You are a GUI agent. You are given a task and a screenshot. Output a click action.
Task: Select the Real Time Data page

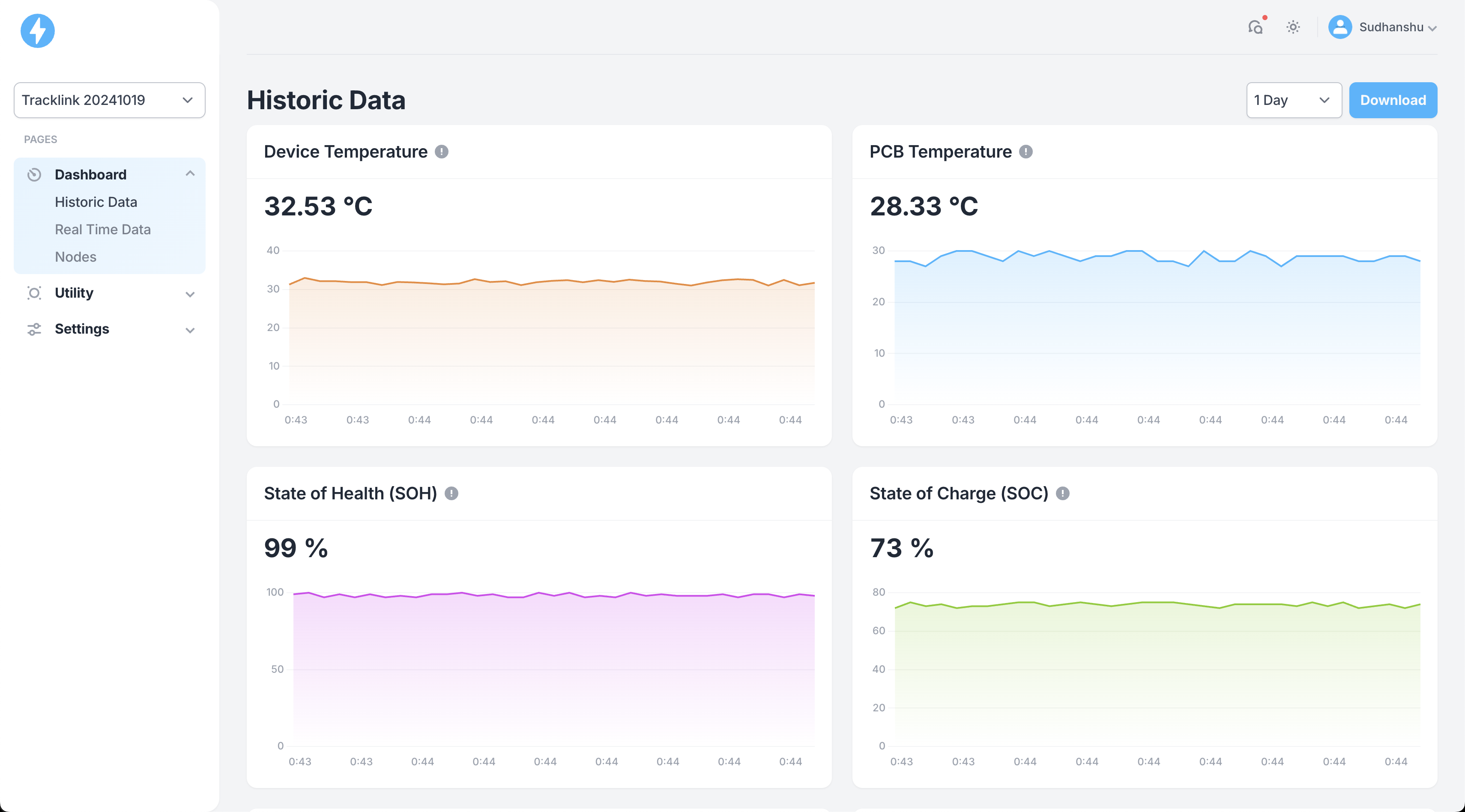coord(103,229)
